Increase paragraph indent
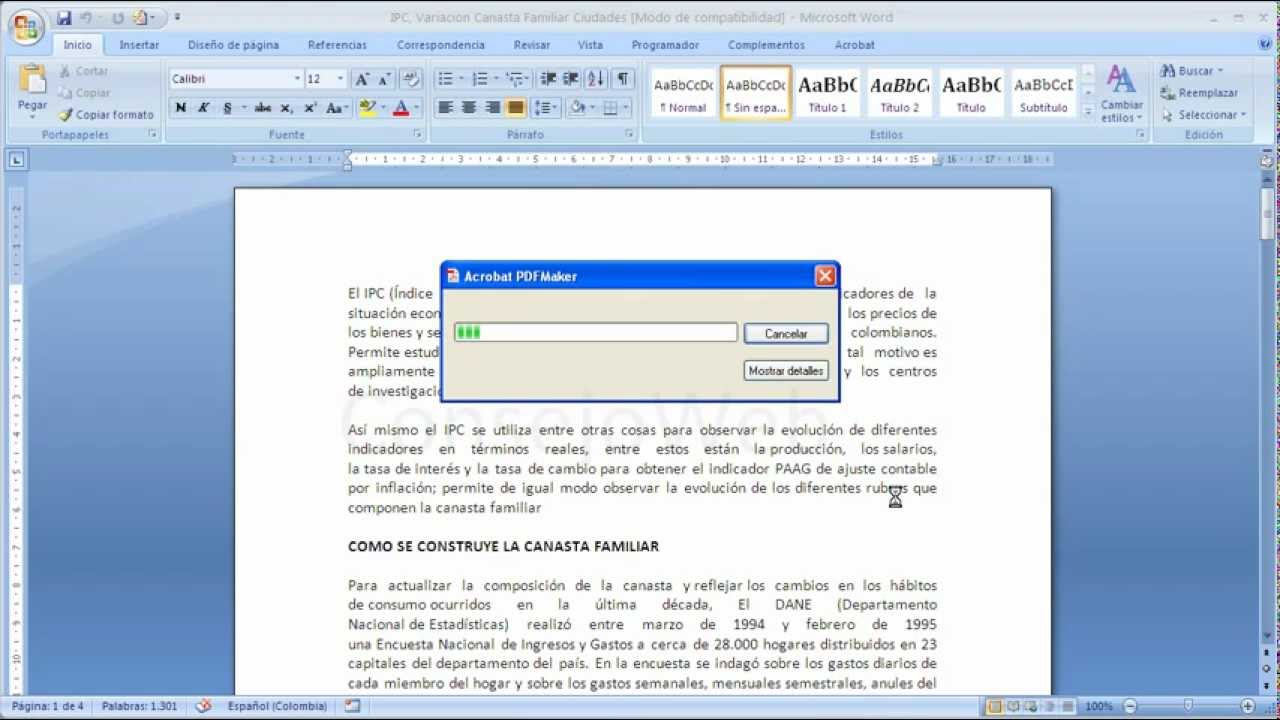The width and height of the screenshot is (1280, 720). [571, 79]
